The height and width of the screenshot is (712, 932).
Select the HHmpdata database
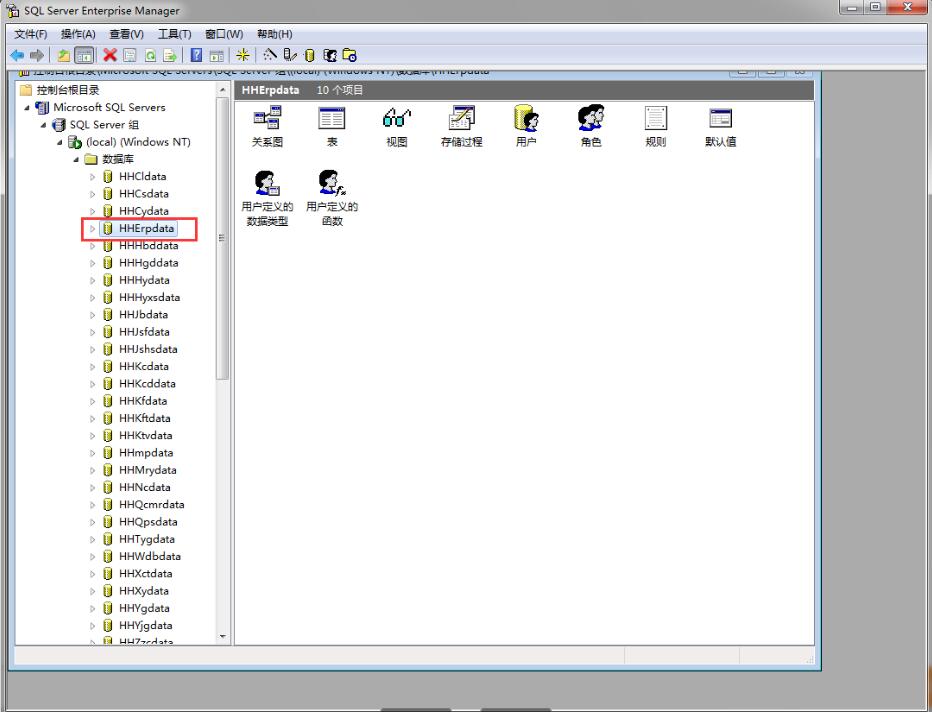(146, 453)
